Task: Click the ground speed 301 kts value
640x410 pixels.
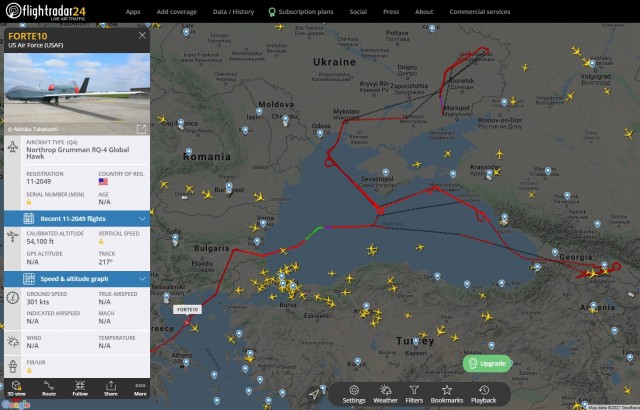Action: tap(38, 302)
